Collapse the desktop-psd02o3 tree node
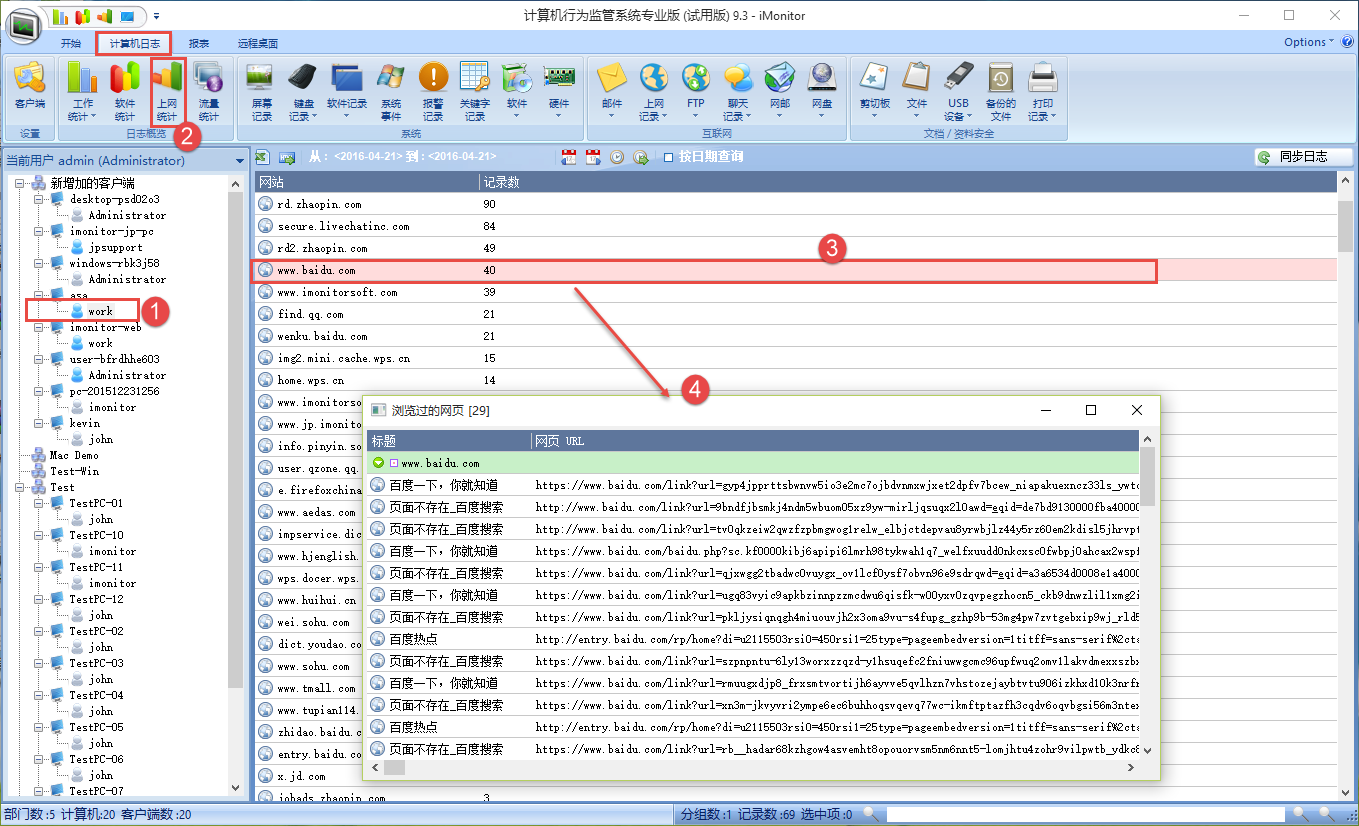This screenshot has width=1359, height=826. coord(39,199)
